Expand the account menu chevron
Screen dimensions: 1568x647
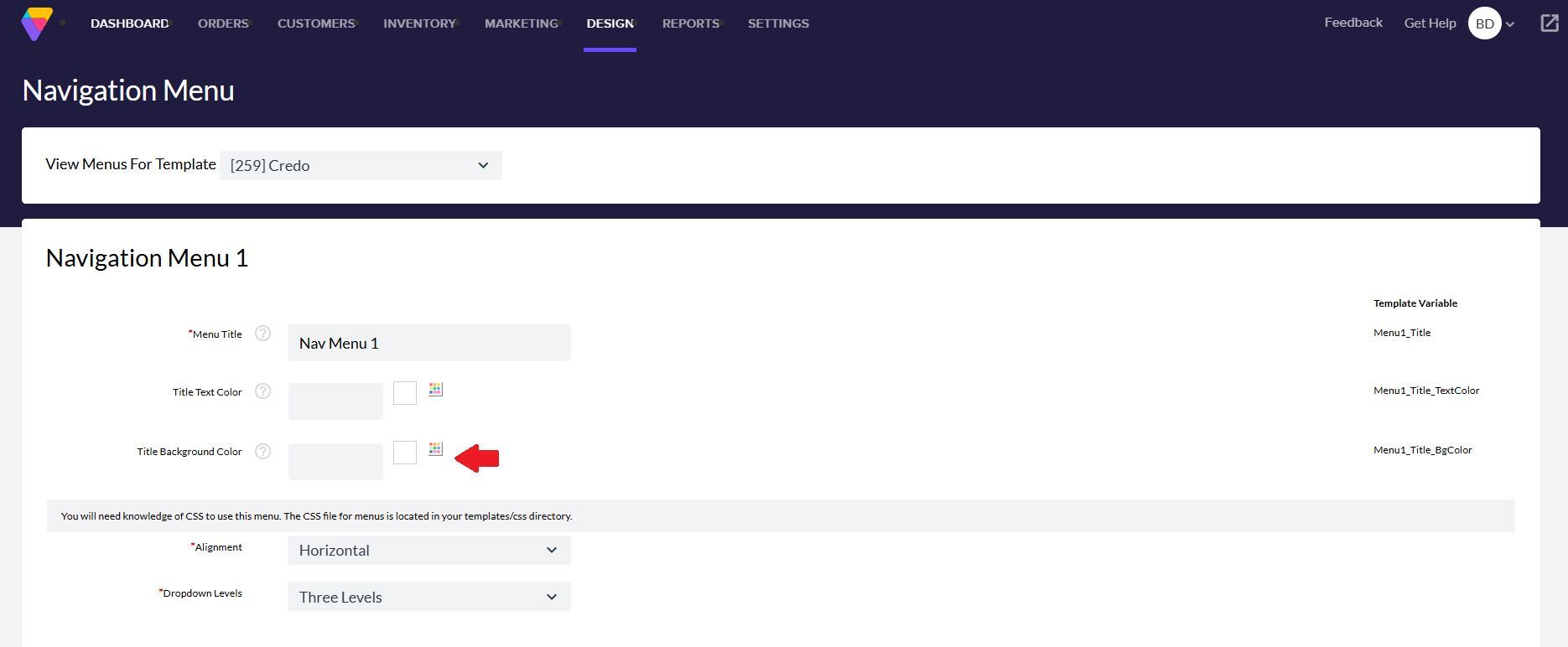coord(1510,24)
